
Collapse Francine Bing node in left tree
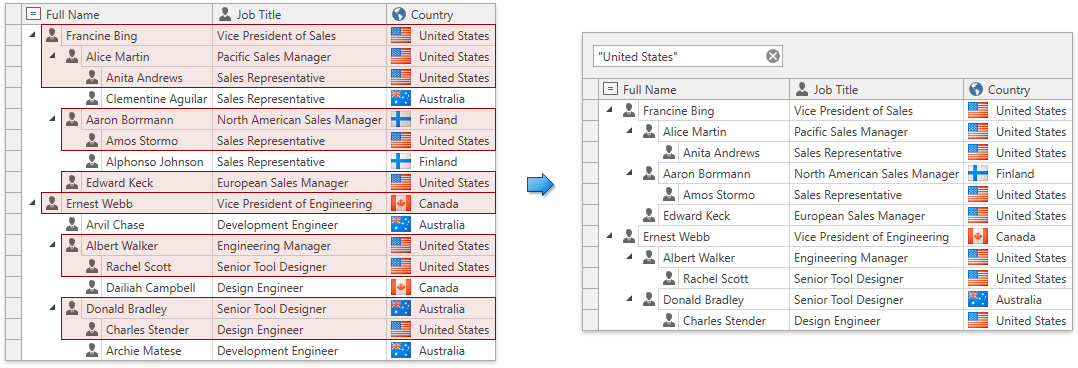coord(32,36)
